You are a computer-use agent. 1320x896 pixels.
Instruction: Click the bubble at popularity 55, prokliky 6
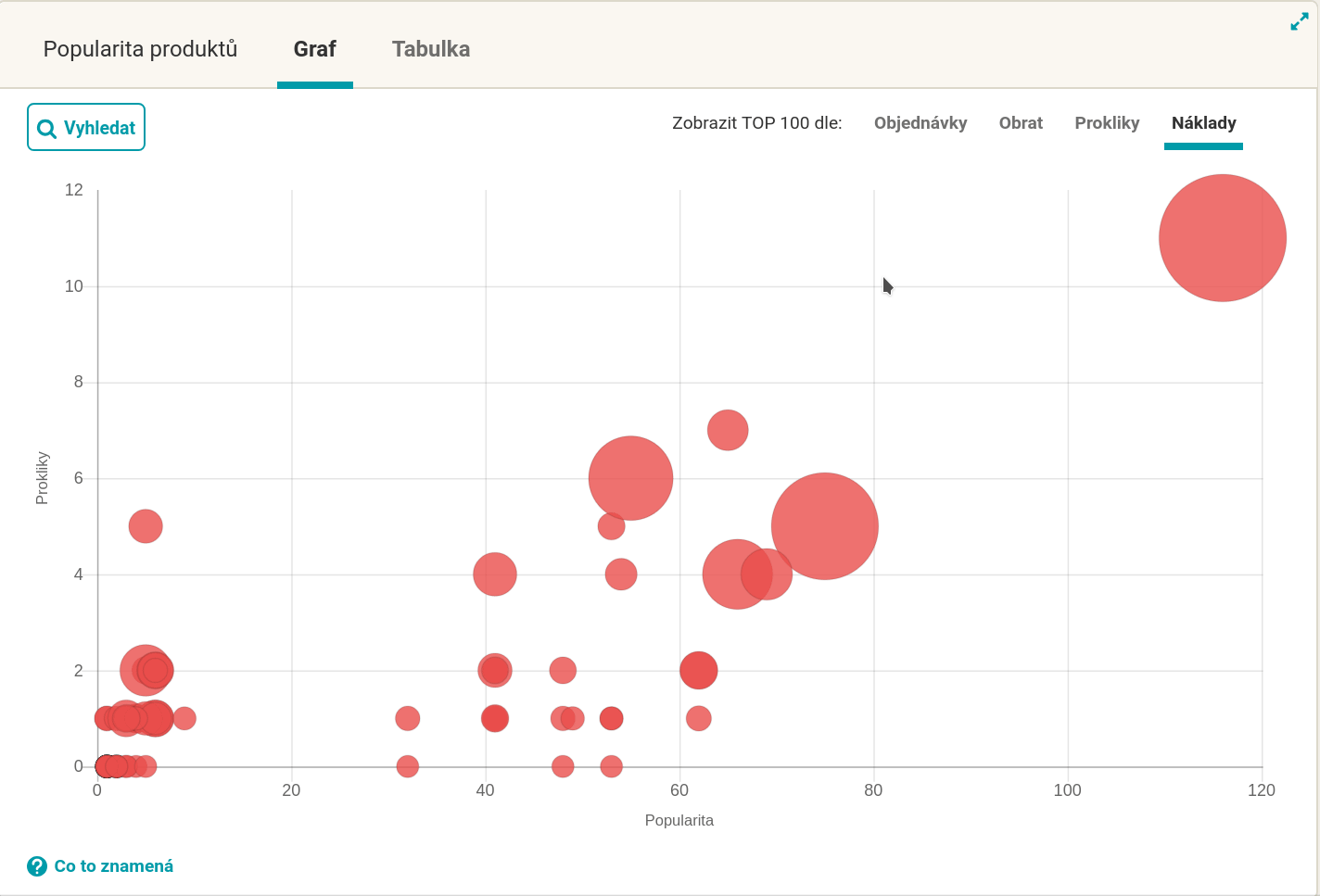[630, 478]
